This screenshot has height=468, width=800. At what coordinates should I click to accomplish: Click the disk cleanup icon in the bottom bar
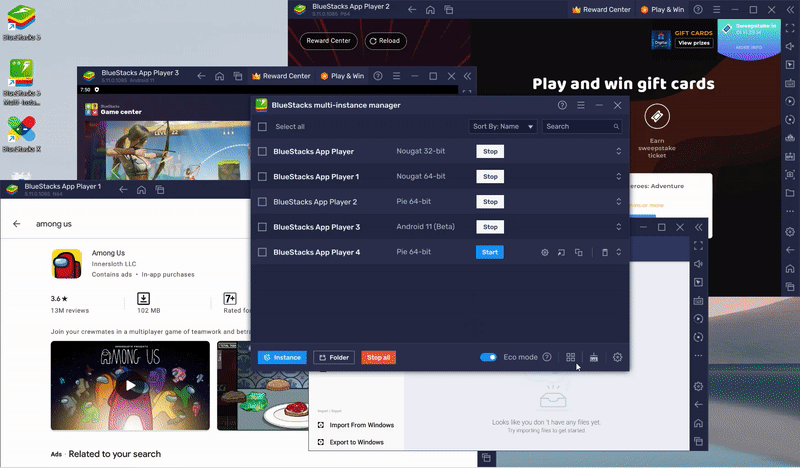tap(594, 357)
